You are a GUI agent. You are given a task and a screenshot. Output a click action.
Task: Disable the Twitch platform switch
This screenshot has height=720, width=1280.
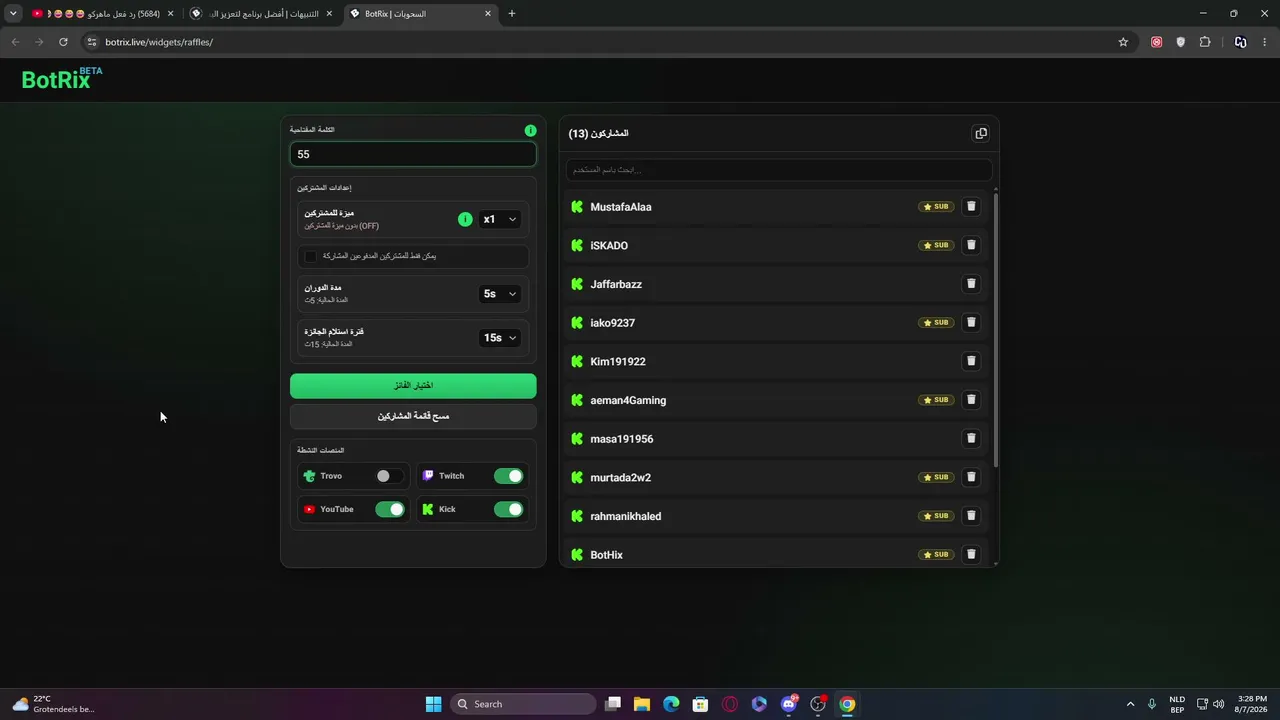(x=508, y=476)
